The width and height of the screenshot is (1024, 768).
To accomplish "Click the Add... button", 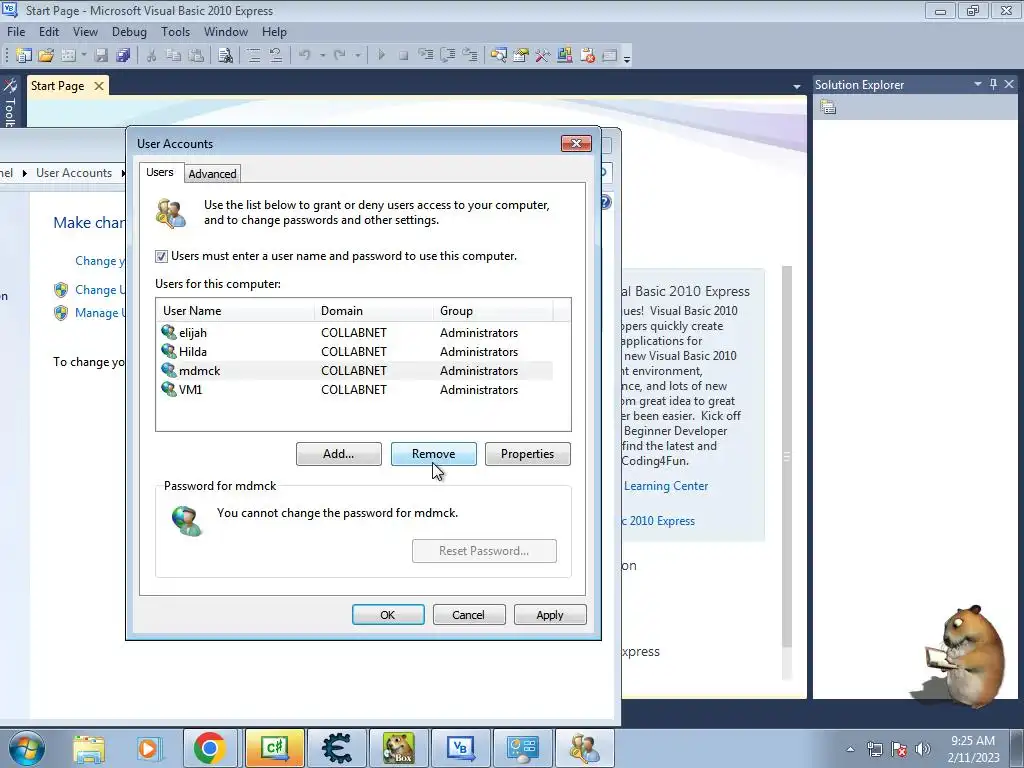I will pyautogui.click(x=338, y=454).
